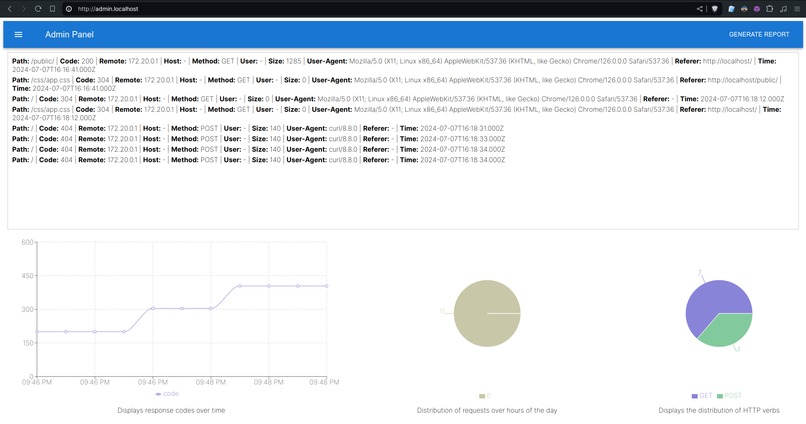
Task: Open the Extensions puzzle piece menu
Action: point(770,9)
